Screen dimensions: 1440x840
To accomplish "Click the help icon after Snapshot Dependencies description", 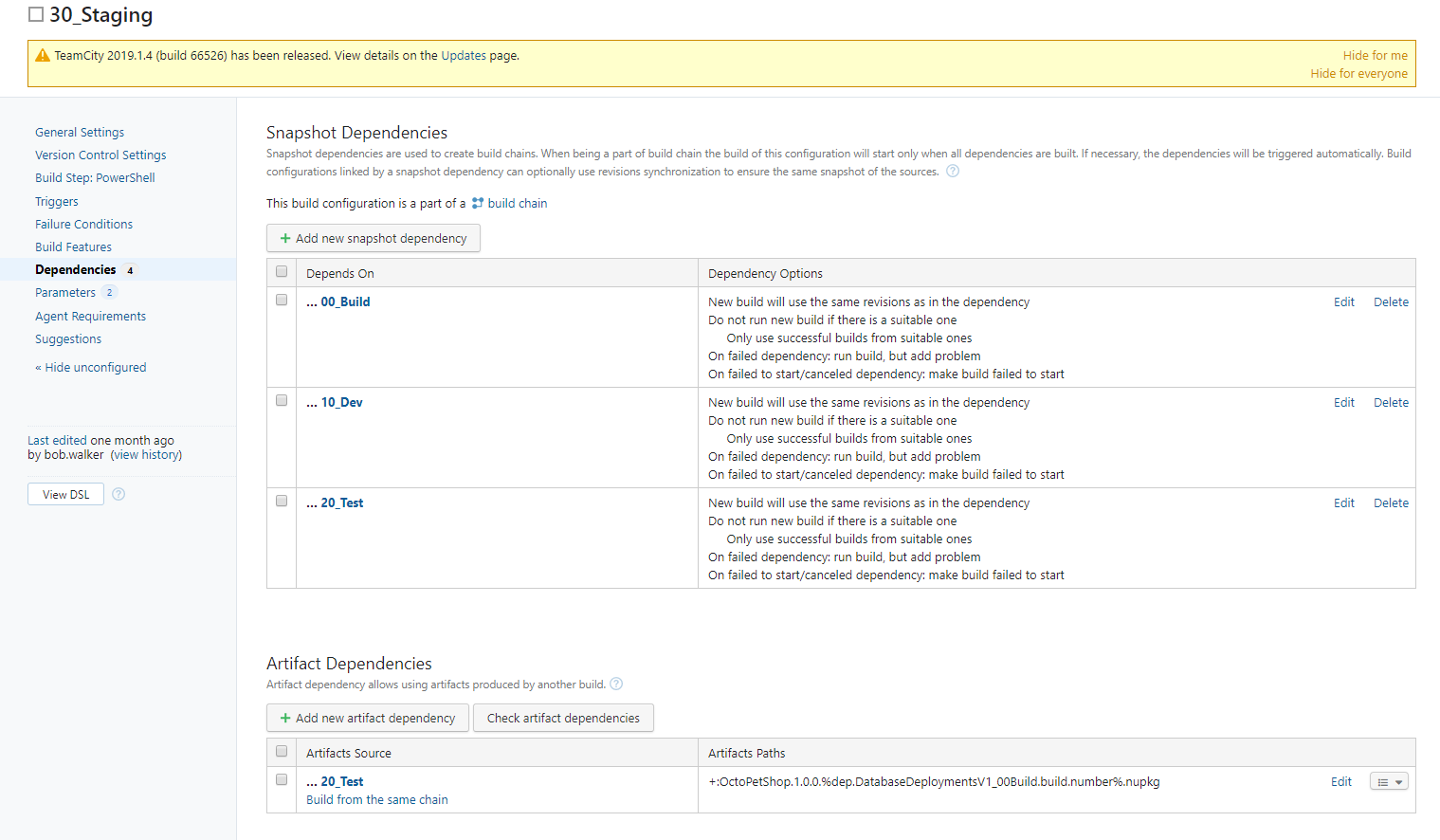I will pos(953,172).
